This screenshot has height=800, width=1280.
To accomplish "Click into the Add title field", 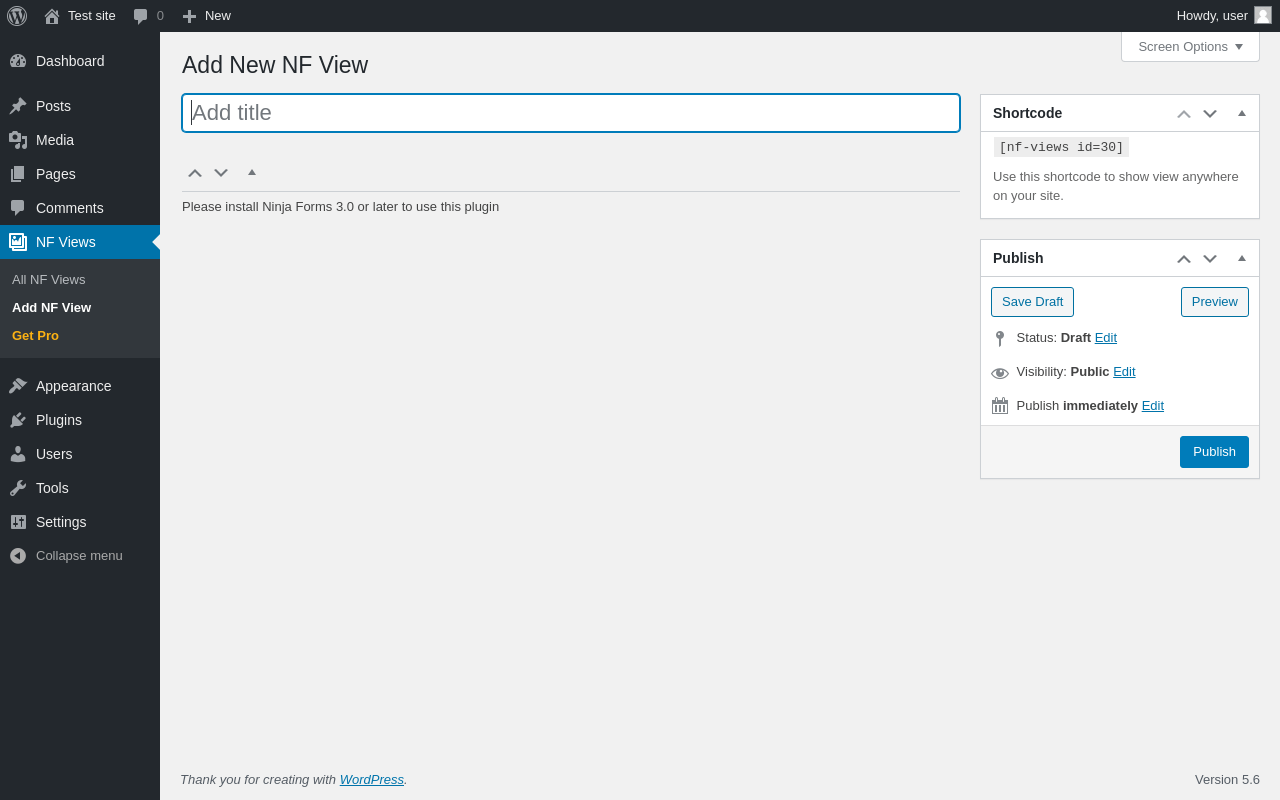I will click(571, 113).
